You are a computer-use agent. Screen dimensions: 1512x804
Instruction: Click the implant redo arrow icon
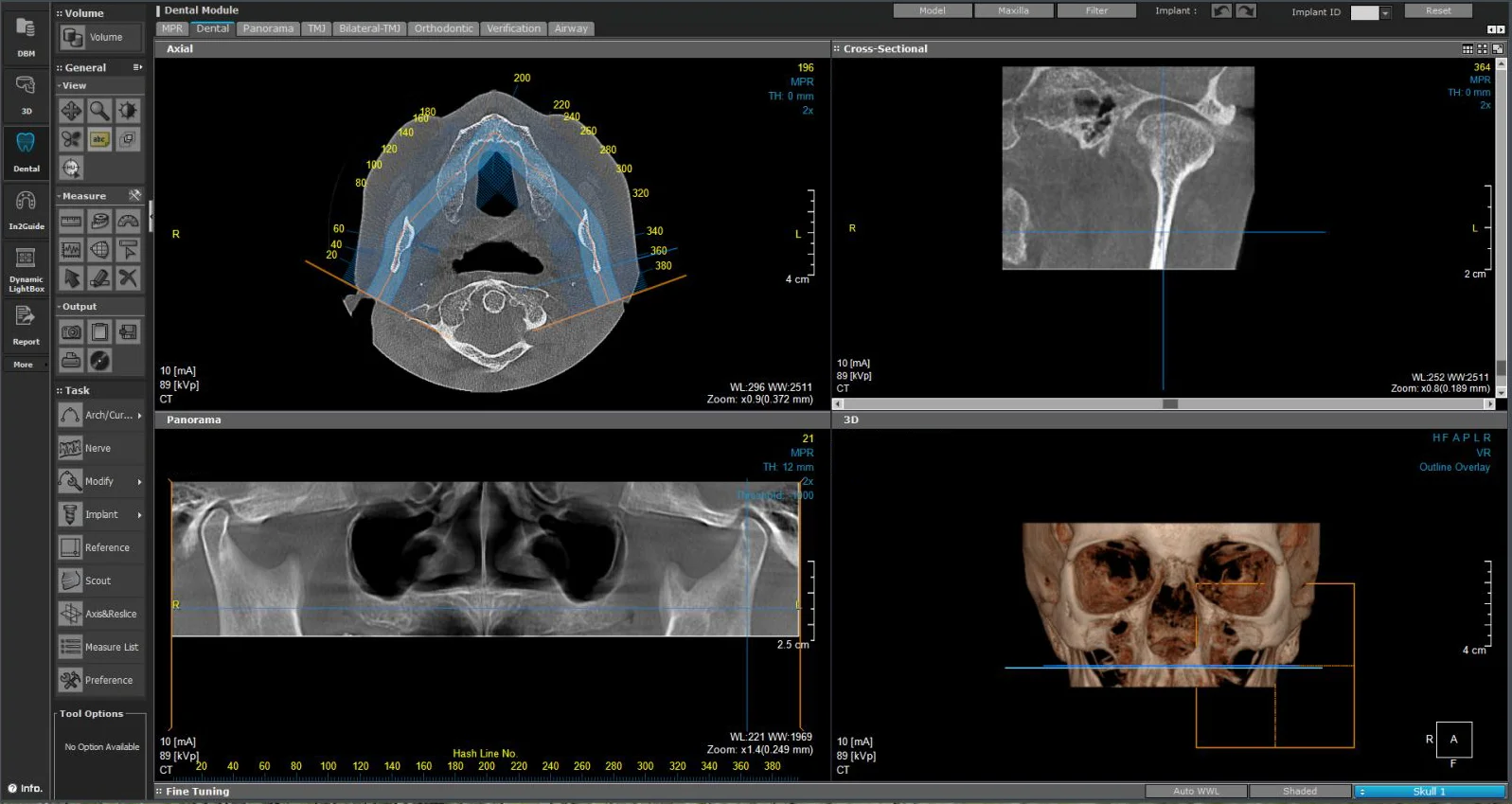pos(1246,11)
